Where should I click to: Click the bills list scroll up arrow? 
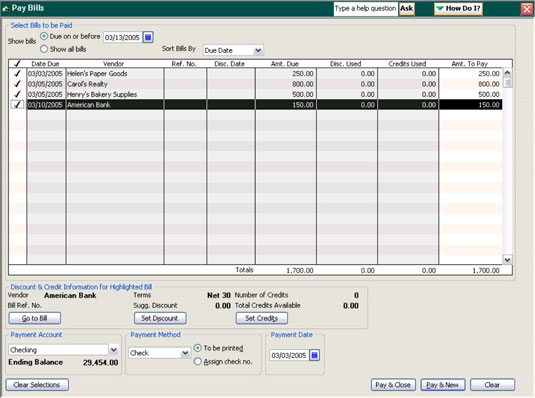click(x=507, y=73)
